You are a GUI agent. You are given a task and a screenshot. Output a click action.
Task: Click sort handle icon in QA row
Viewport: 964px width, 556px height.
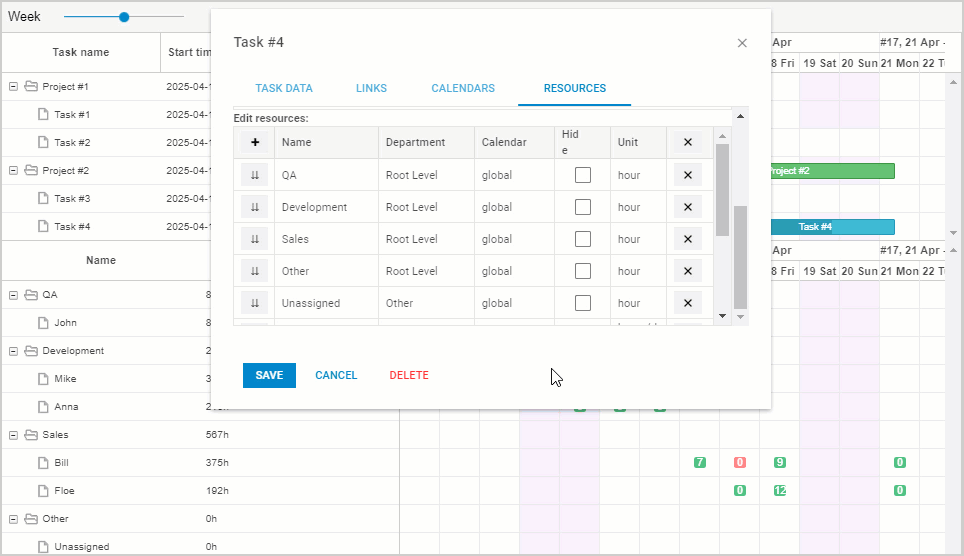[255, 175]
